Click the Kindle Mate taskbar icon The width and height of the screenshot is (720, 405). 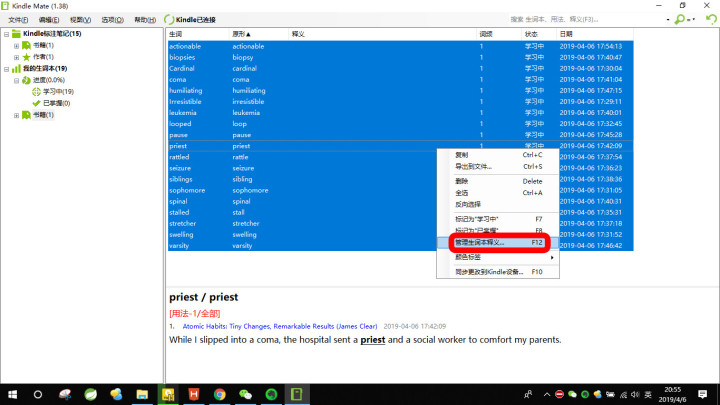pos(297,394)
